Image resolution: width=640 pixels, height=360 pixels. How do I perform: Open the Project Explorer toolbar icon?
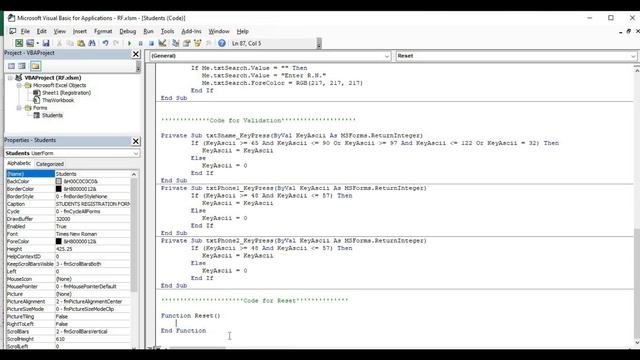coord(176,43)
